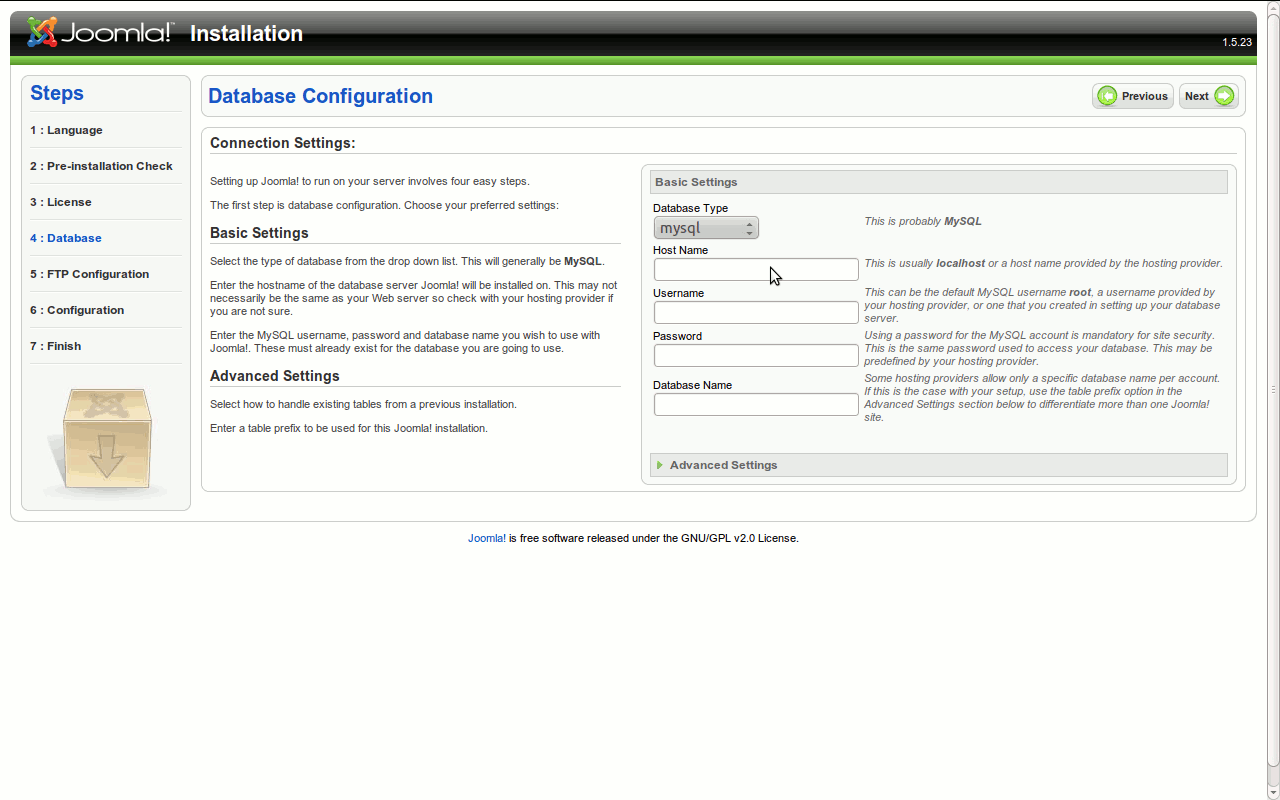Select step "6 : Configuration"

point(77,310)
